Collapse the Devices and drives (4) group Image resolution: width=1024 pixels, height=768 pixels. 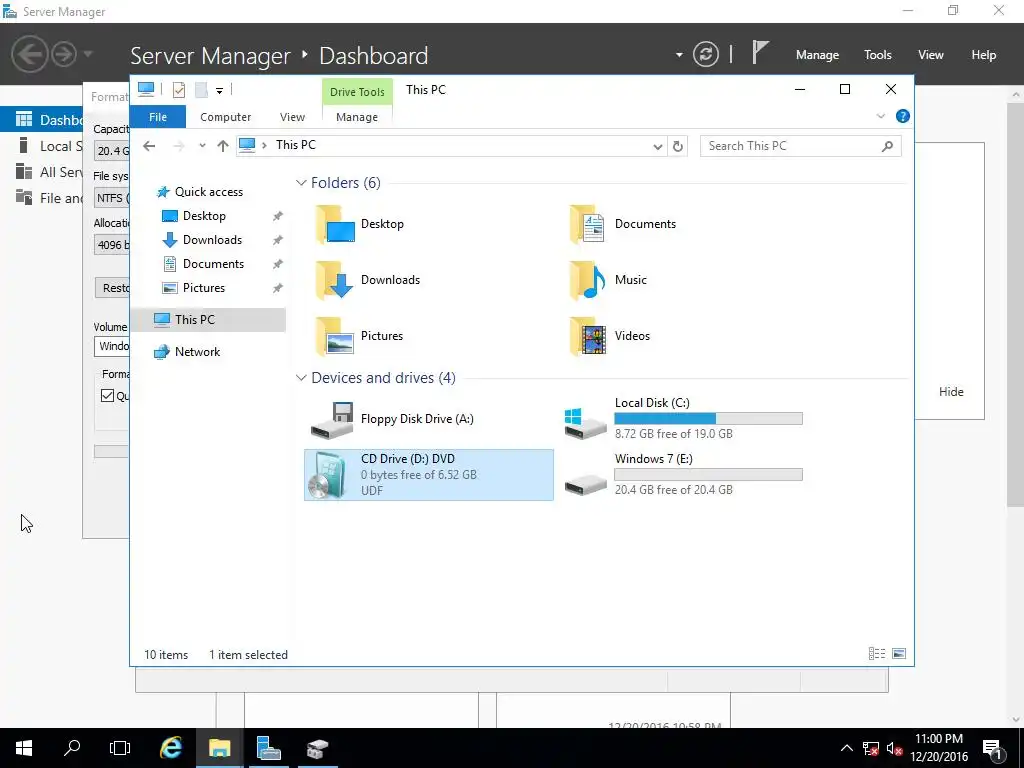[x=301, y=378]
